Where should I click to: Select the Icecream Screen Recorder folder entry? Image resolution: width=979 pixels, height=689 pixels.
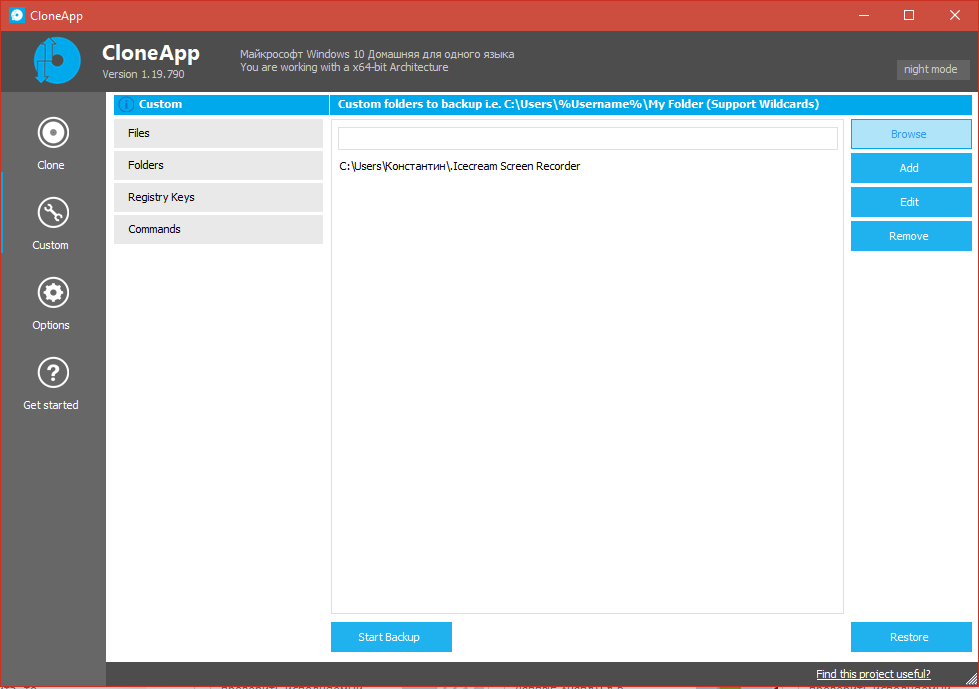(x=460, y=166)
